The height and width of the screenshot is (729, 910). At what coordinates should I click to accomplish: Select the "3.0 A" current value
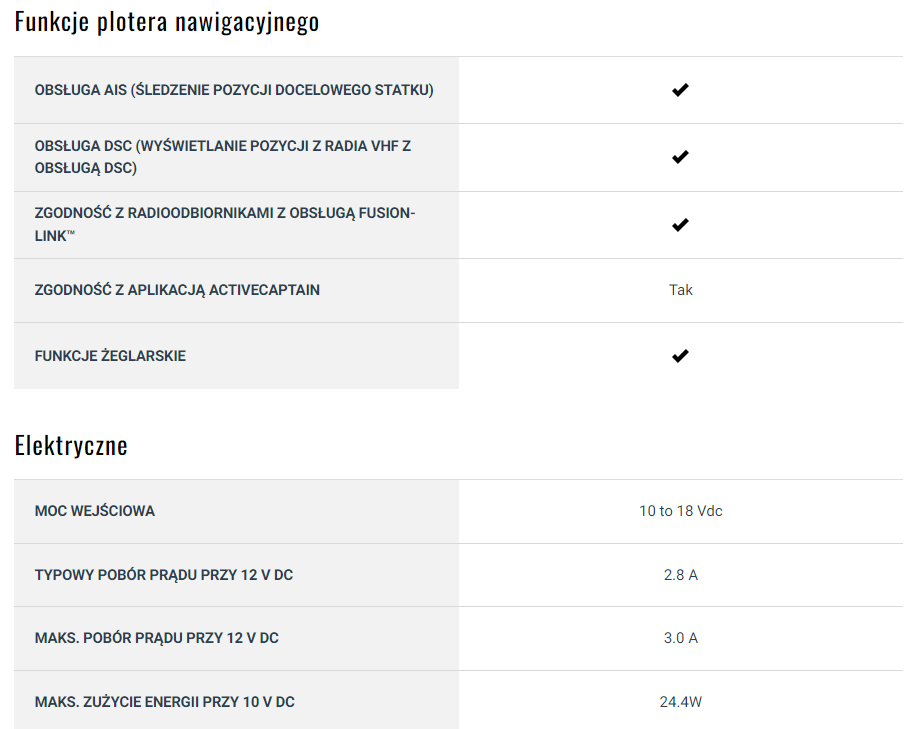681,638
